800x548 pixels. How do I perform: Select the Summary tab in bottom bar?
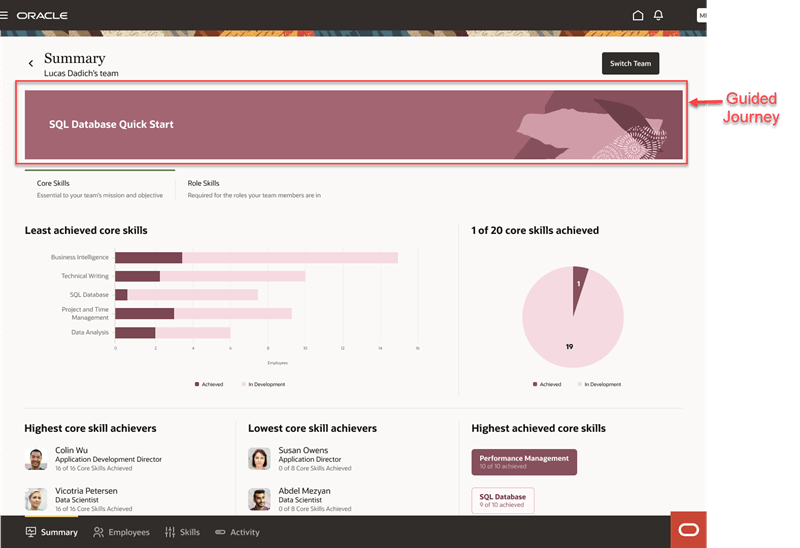tap(52, 532)
